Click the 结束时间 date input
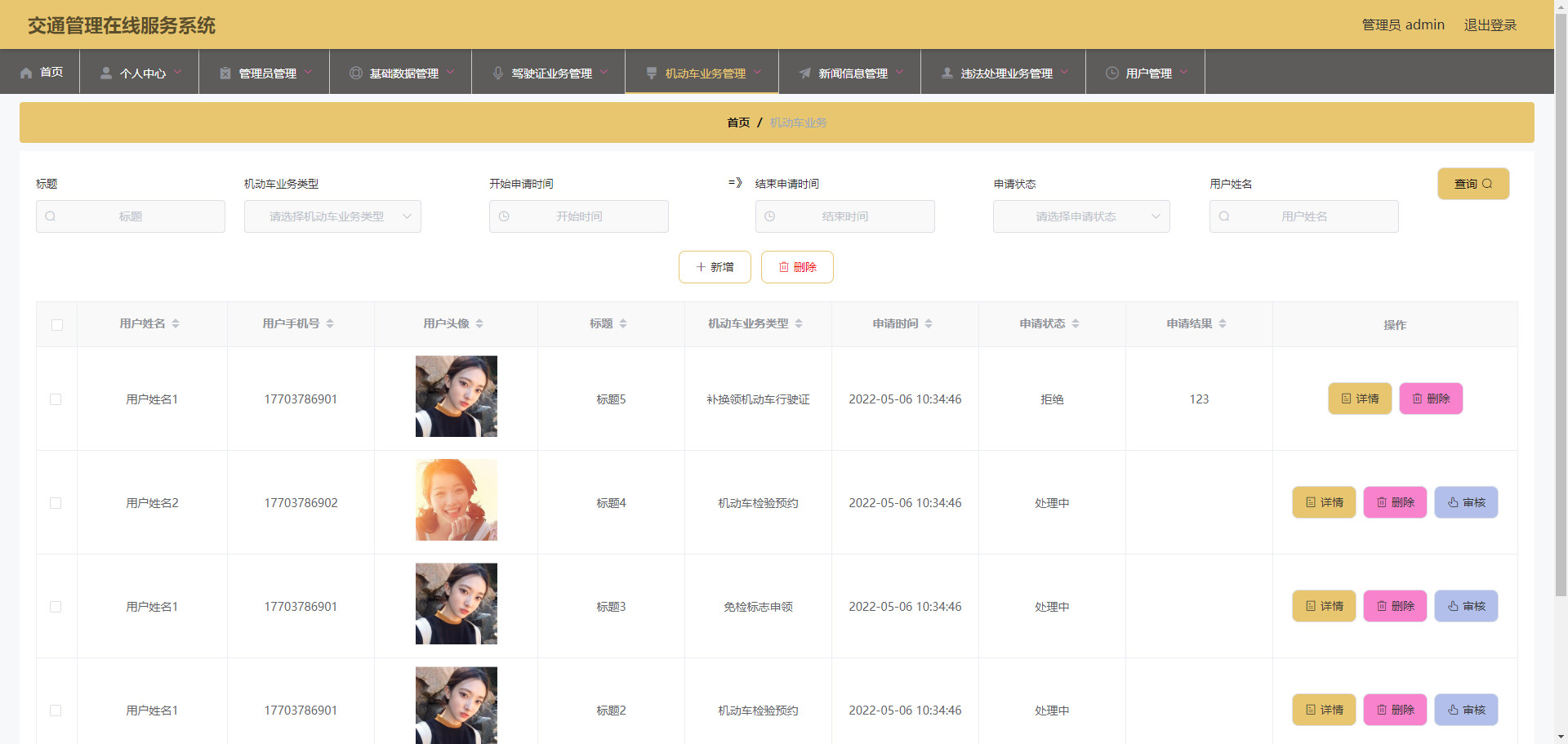Image resolution: width=1568 pixels, height=744 pixels. (845, 216)
